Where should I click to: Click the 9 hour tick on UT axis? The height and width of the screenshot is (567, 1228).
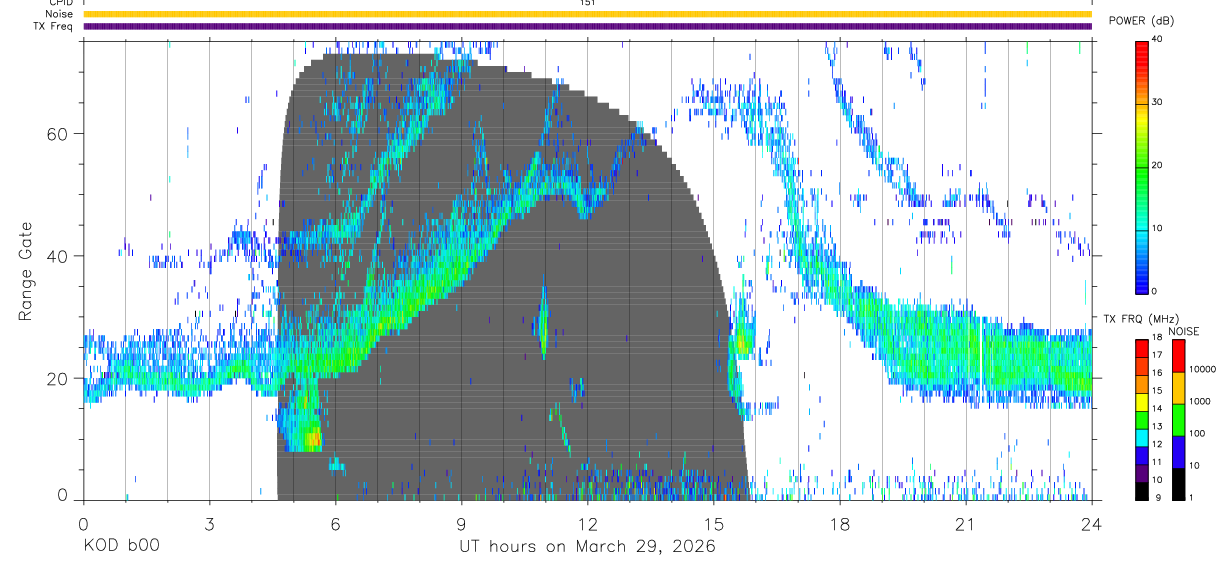(x=461, y=524)
